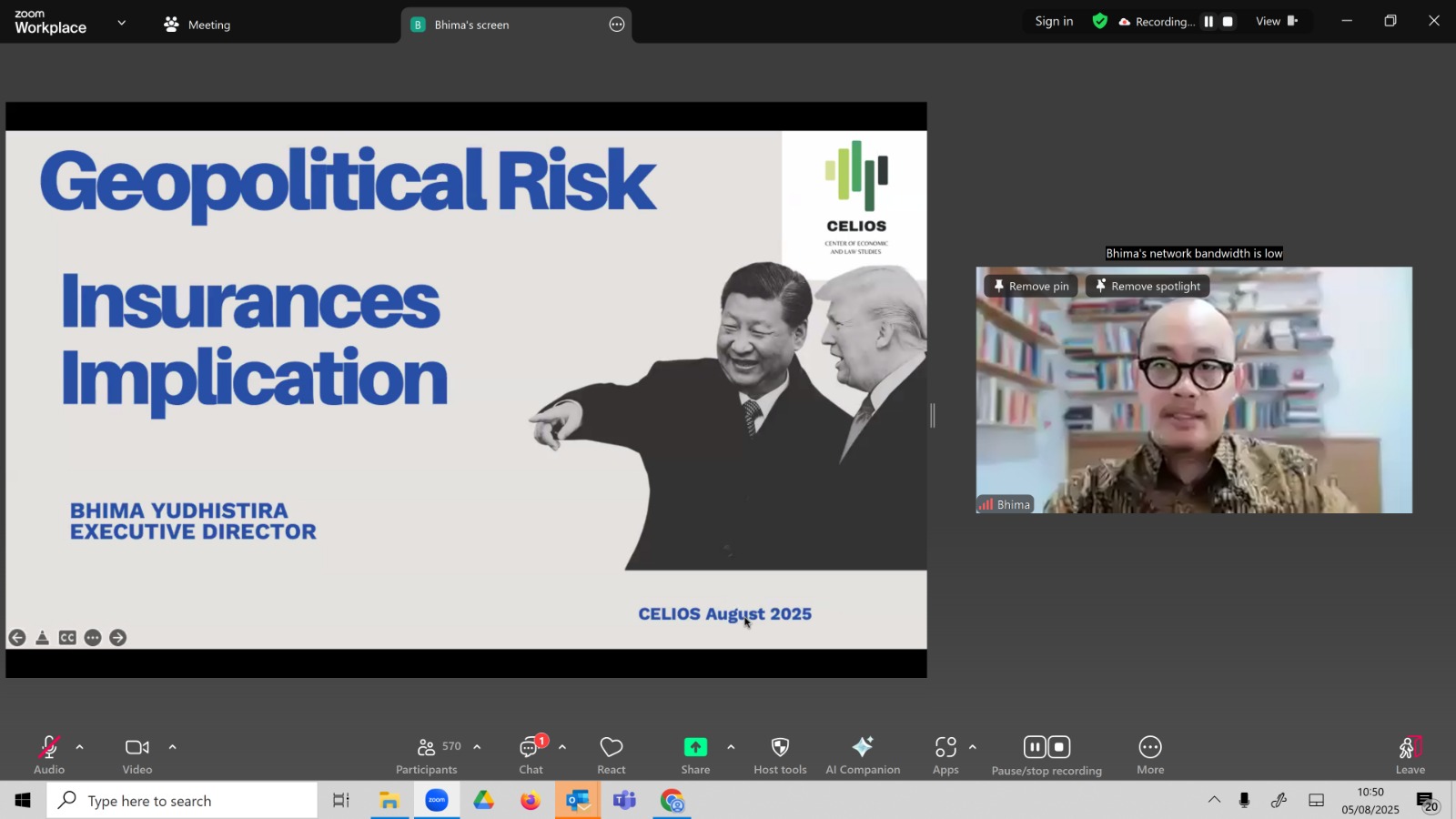Open the Zoom Workplace dropdown chevron
This screenshot has height=819, width=1456.
tap(122, 23)
